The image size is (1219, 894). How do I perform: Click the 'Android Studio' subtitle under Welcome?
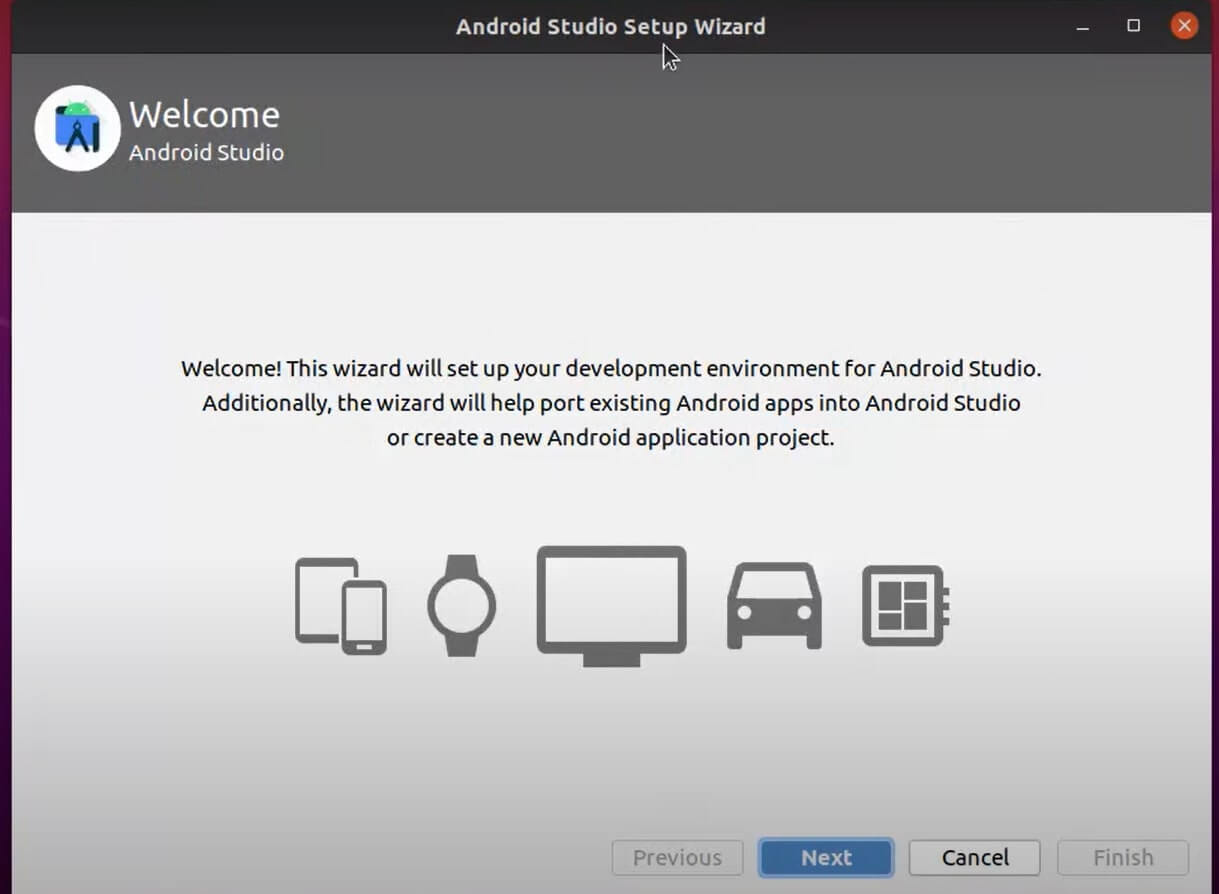click(206, 153)
